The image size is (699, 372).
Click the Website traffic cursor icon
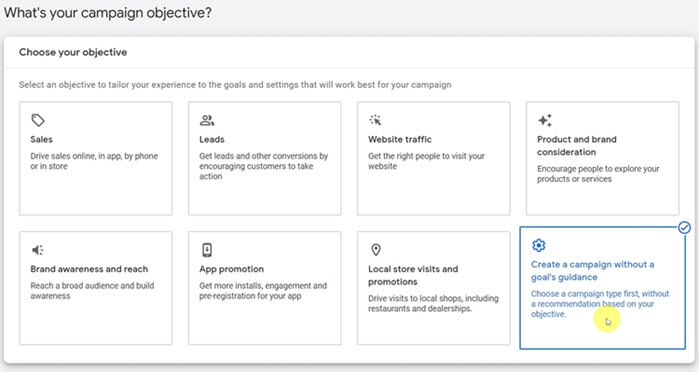point(375,120)
